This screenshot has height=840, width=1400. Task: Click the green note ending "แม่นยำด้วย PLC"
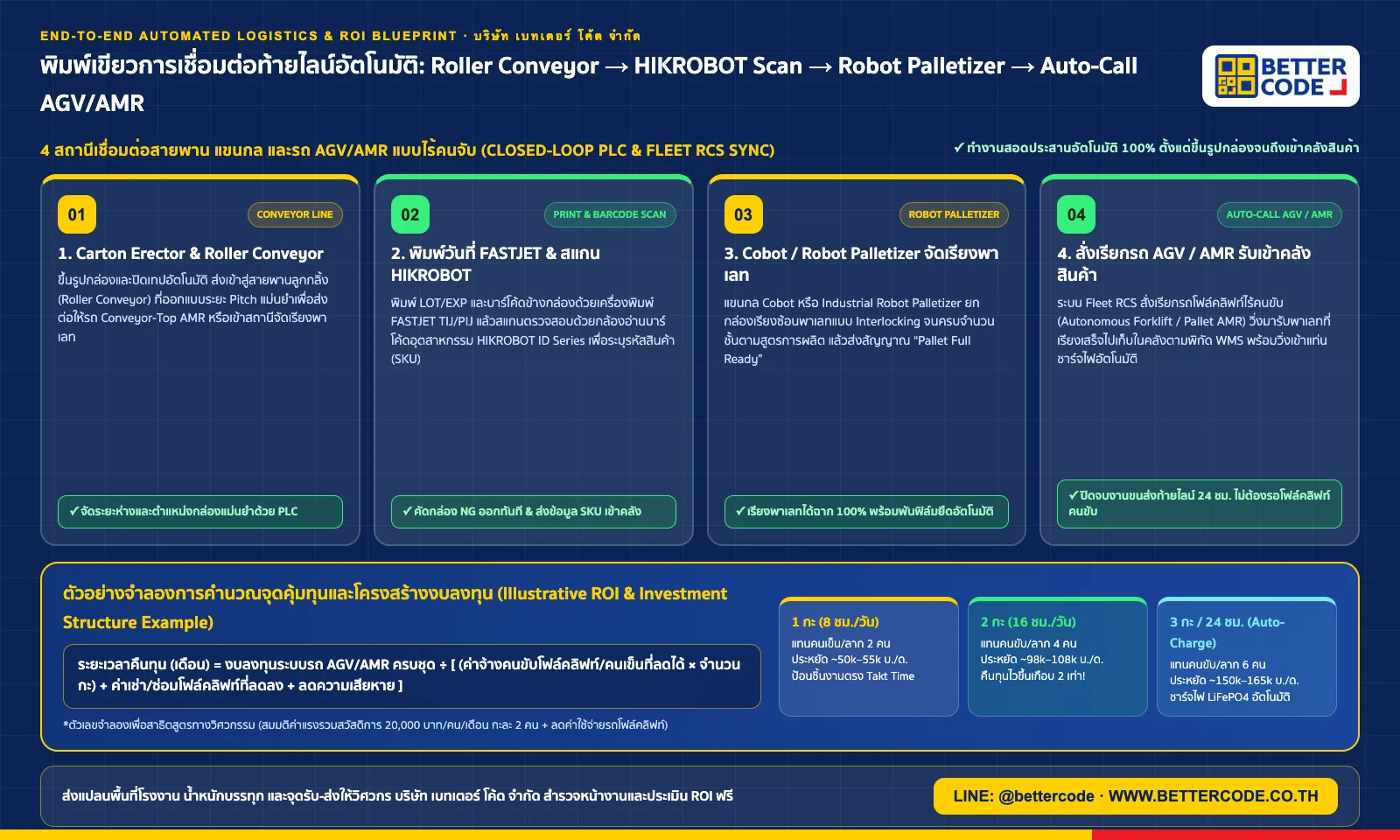[x=200, y=512]
